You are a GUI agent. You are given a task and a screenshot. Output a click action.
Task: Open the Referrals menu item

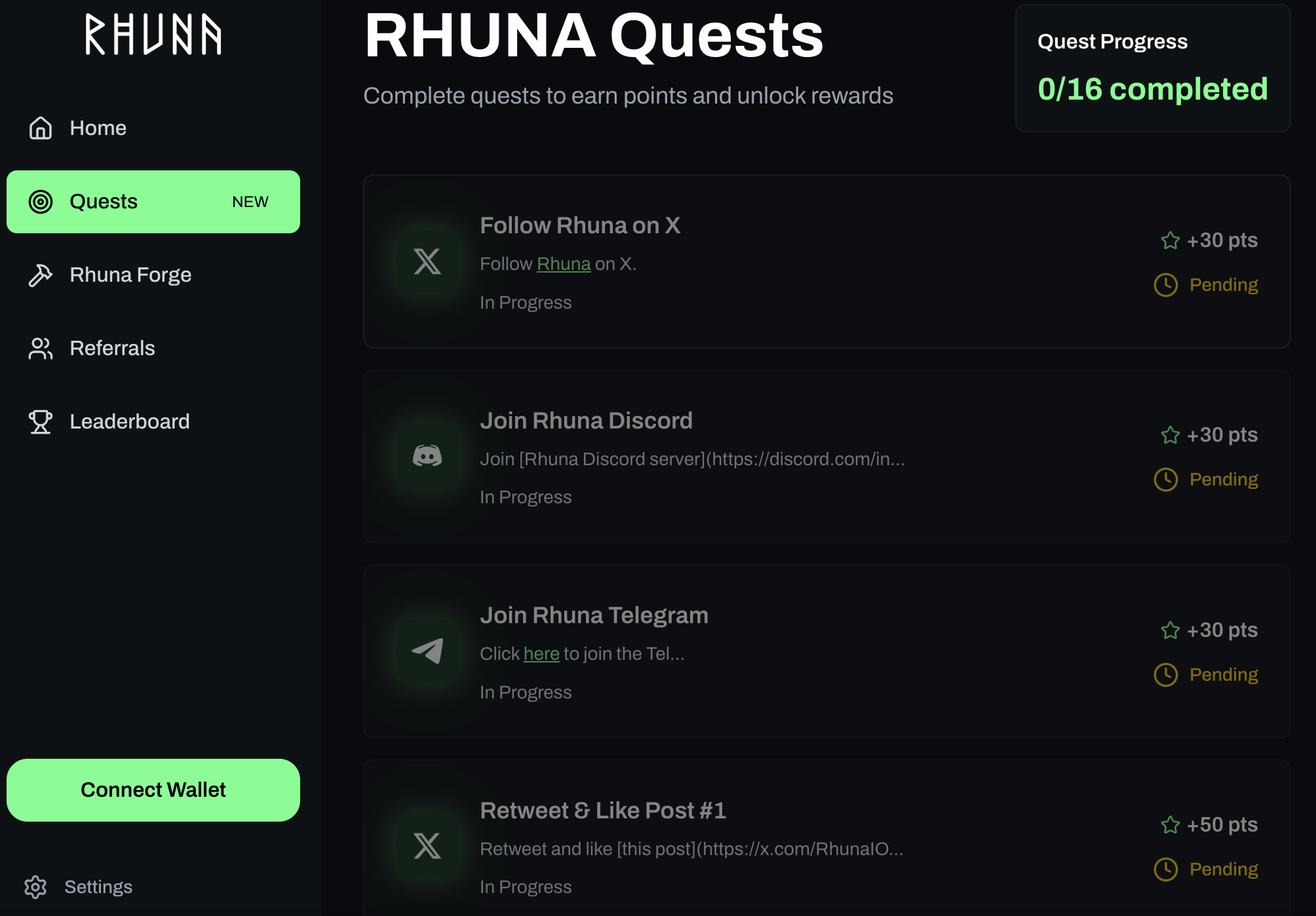[x=112, y=348]
